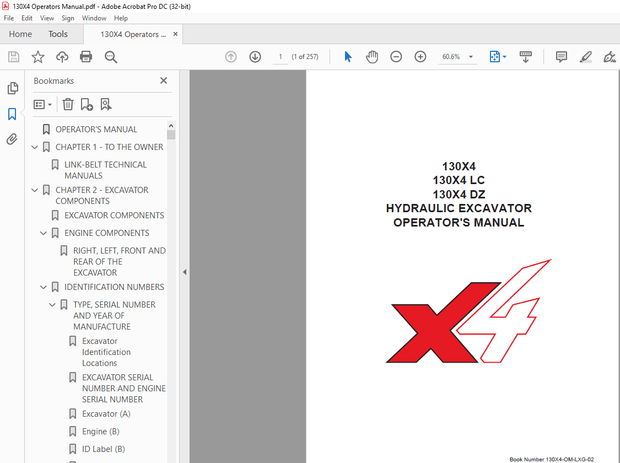Viewport: 620px width, 463px height.
Task: Close the Bookmarks panel
Action: point(164,81)
